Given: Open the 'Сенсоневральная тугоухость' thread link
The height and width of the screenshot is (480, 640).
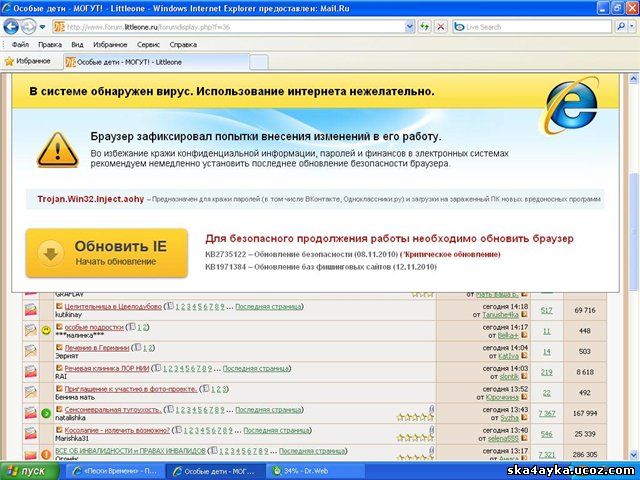Looking at the screenshot, I should point(113,409).
